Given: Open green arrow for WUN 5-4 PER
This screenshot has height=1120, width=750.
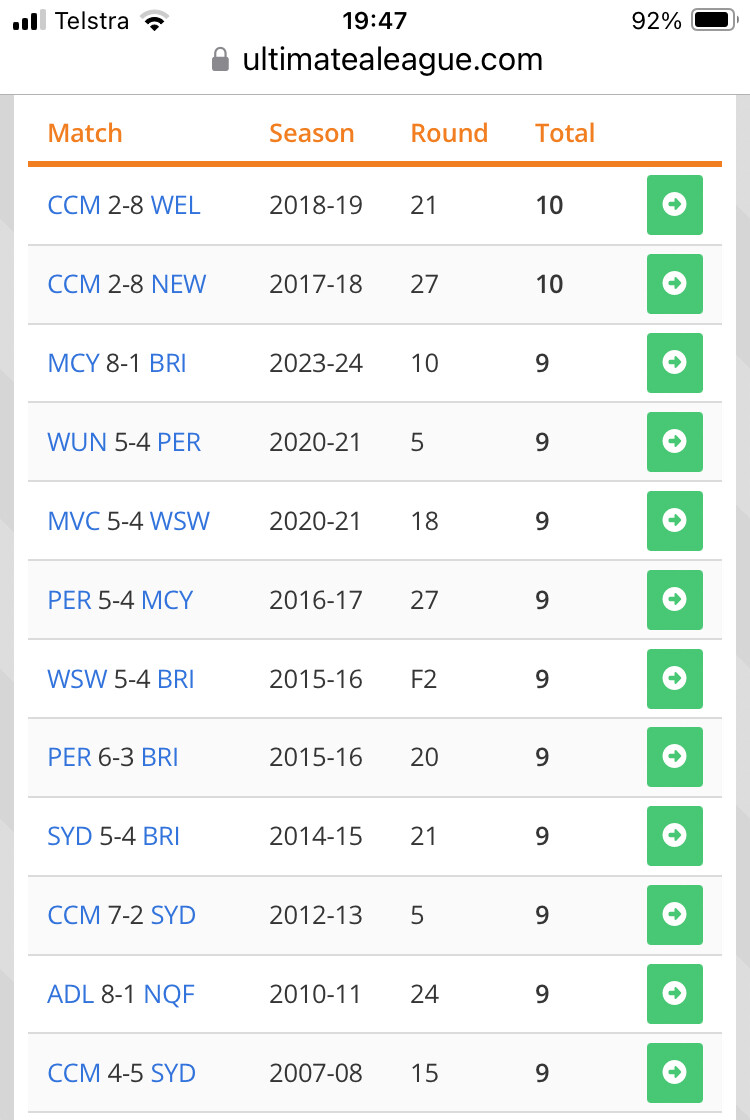Looking at the screenshot, I should [x=675, y=442].
